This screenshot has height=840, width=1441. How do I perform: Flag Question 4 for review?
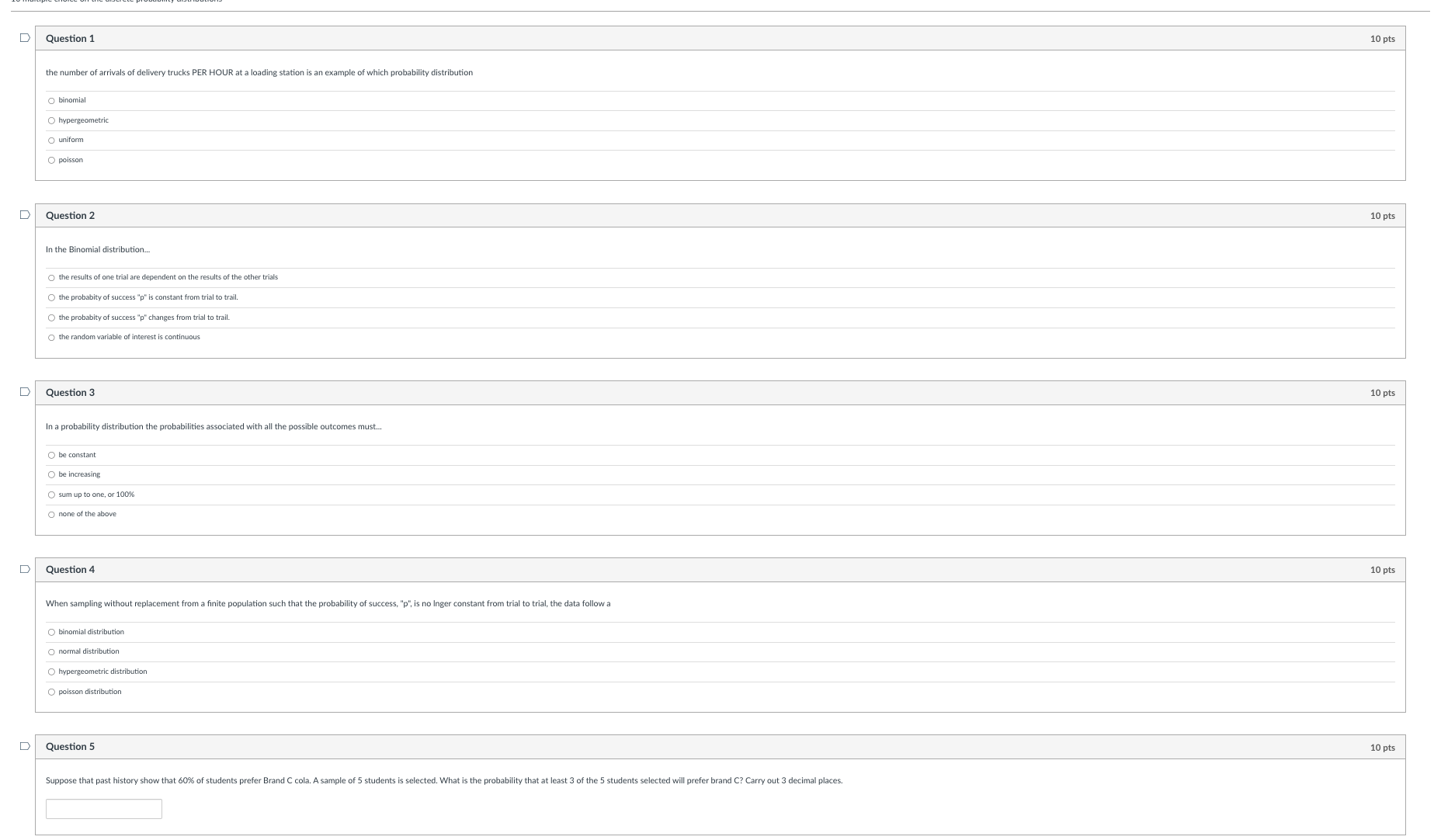[x=25, y=568]
